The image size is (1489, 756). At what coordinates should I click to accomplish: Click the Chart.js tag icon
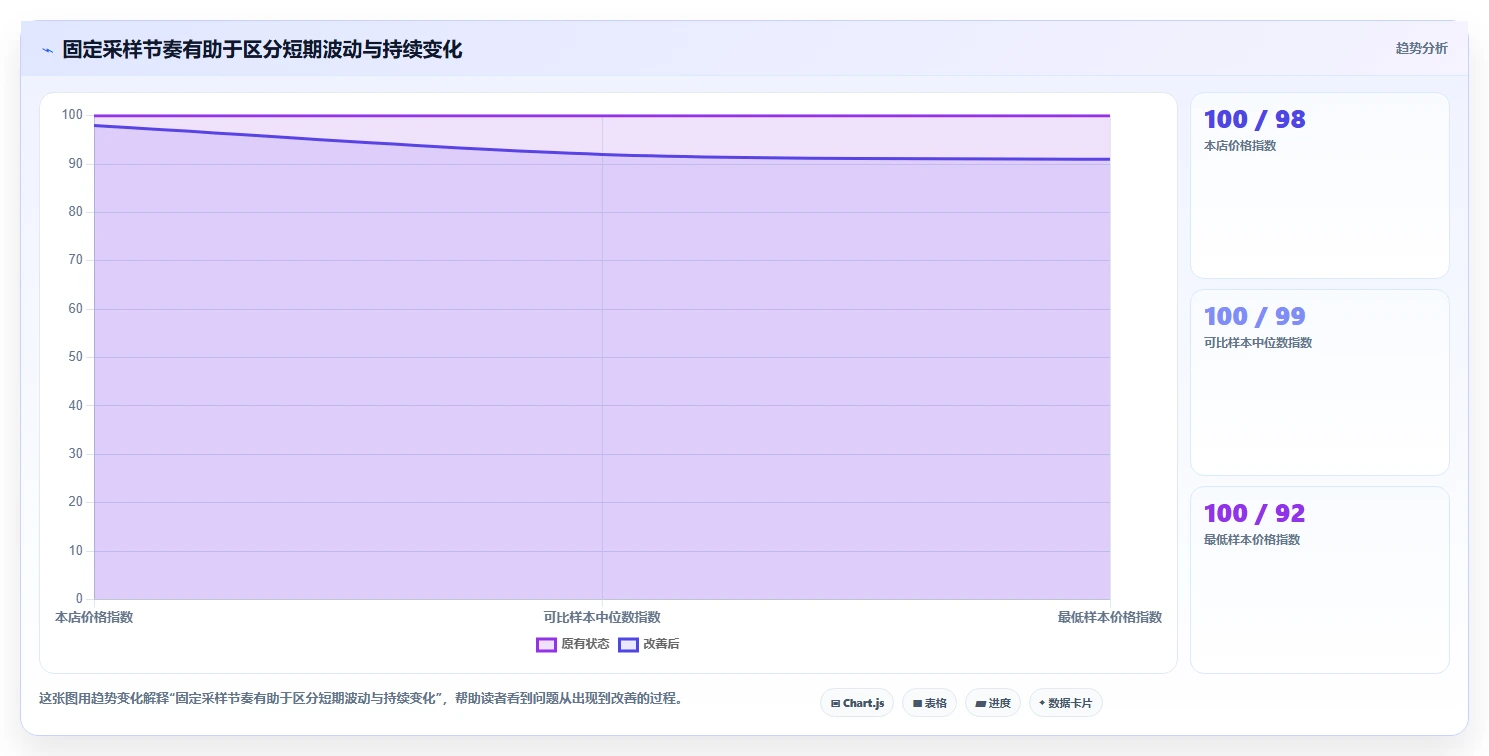click(835, 704)
